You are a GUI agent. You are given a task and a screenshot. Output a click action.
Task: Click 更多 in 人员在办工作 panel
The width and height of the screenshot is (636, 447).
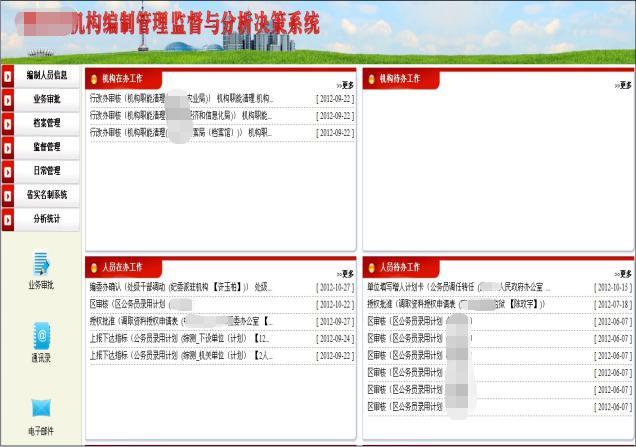click(x=345, y=274)
